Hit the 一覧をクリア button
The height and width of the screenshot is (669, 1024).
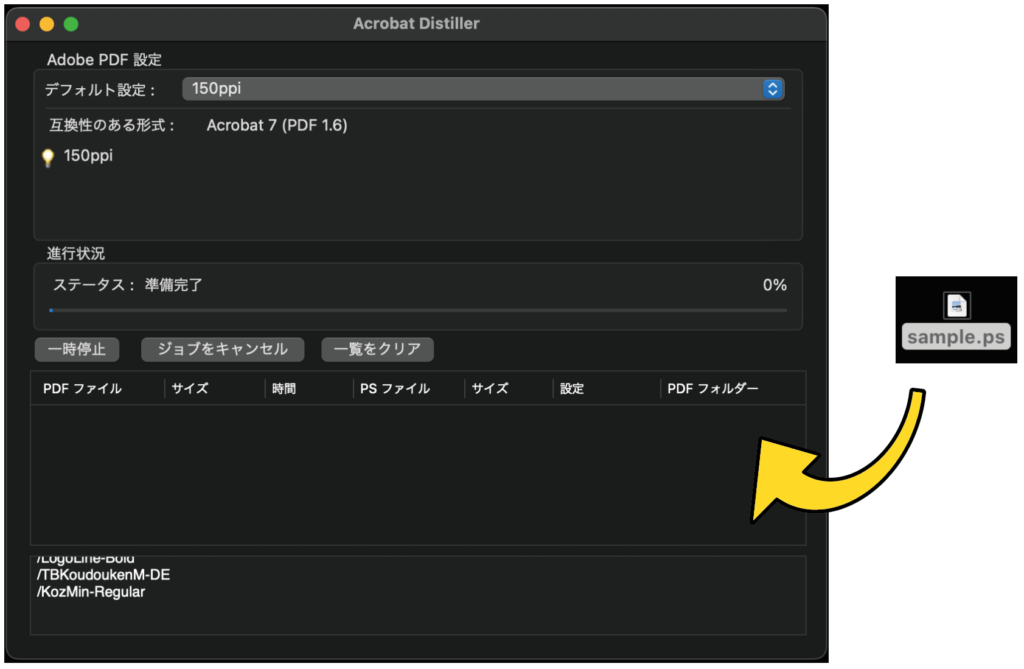377,349
